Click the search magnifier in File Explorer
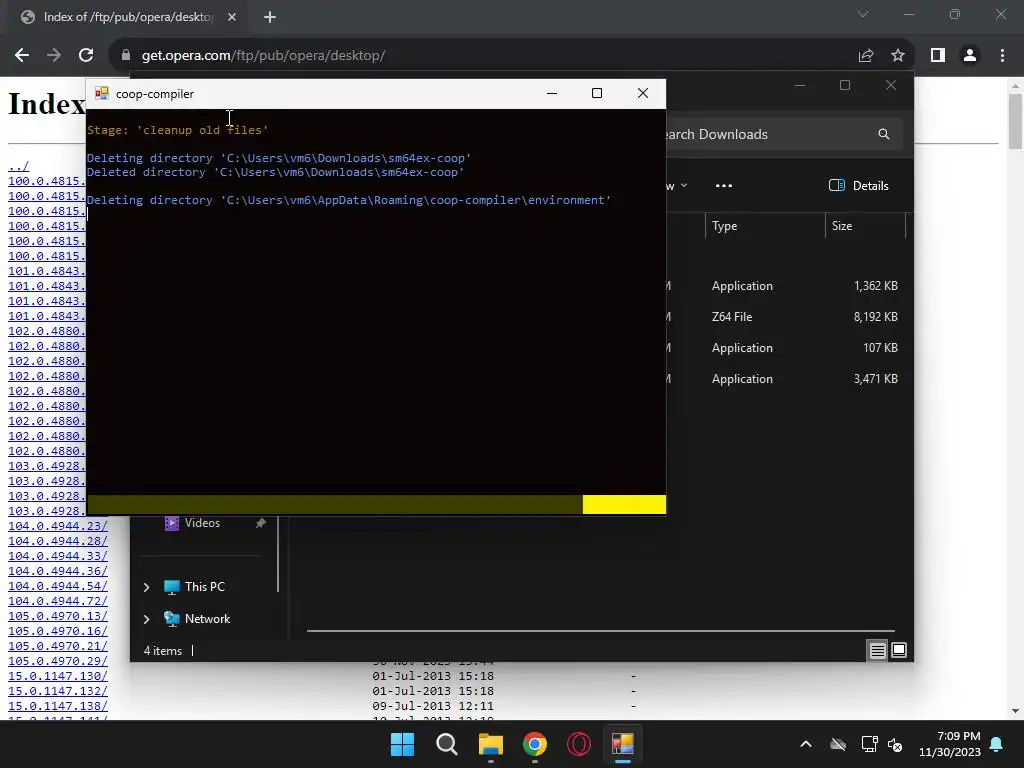Image resolution: width=1024 pixels, height=768 pixels. tap(884, 134)
